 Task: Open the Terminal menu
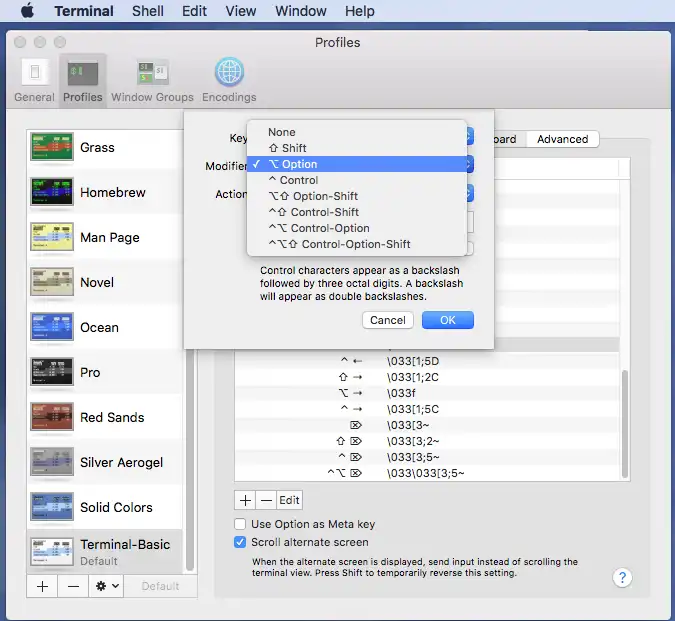click(x=84, y=11)
